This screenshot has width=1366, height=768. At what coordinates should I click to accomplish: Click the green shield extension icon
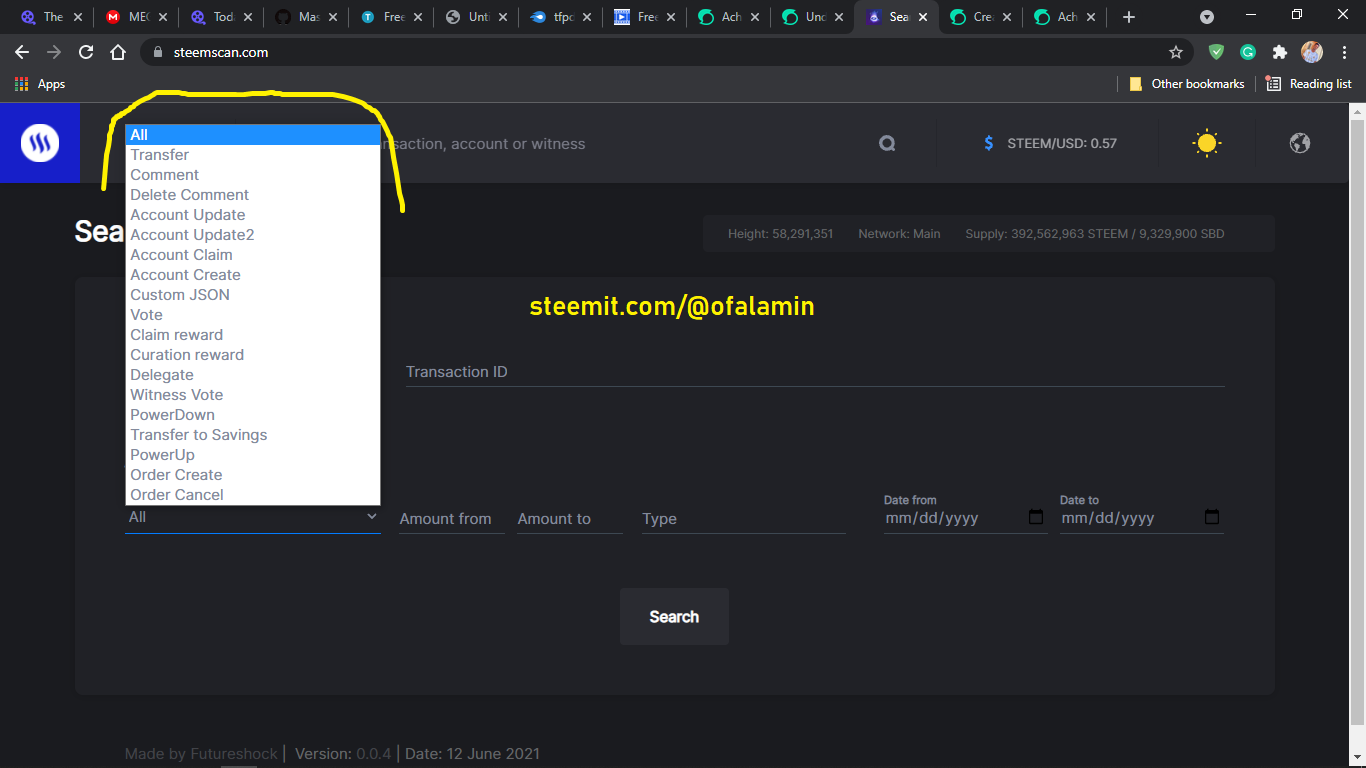pyautogui.click(x=1216, y=52)
